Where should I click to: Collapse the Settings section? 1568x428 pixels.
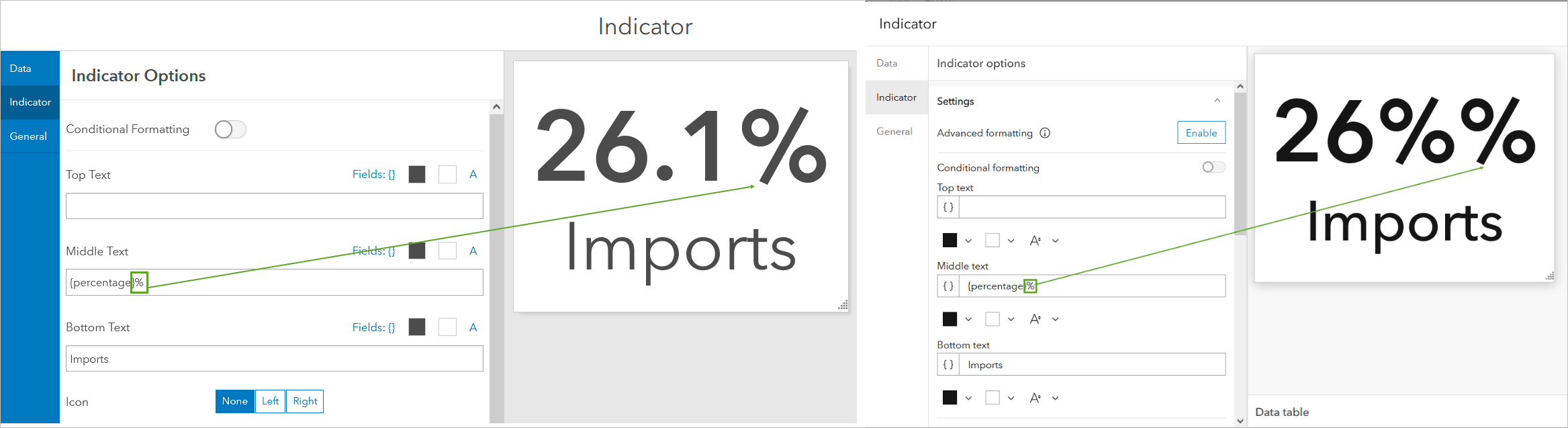point(1218,100)
